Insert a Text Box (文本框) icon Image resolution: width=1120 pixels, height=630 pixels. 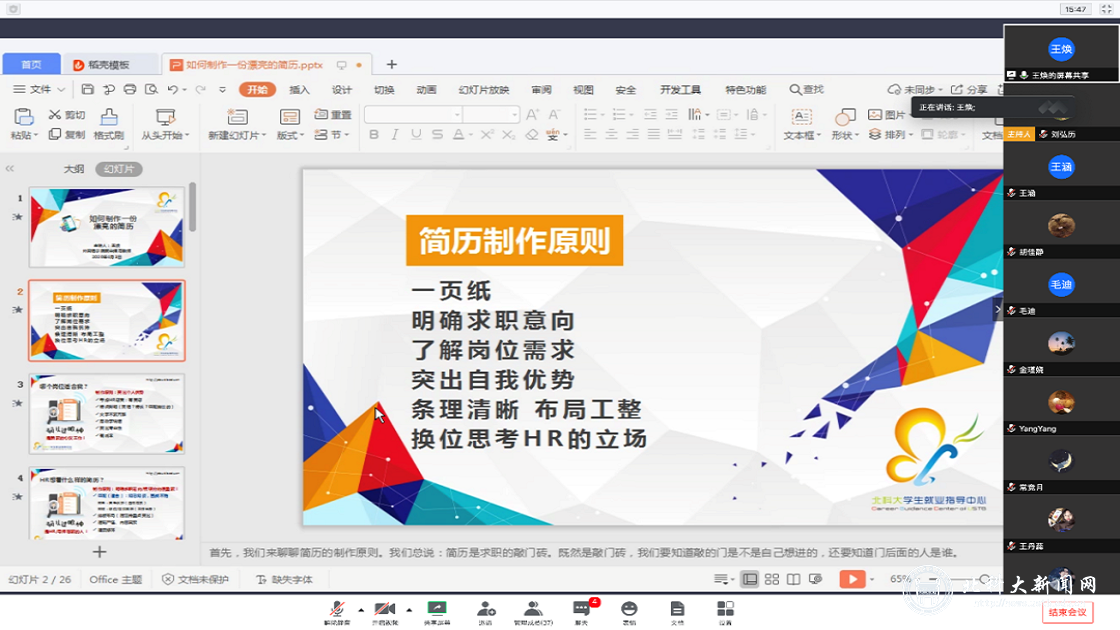pos(801,117)
